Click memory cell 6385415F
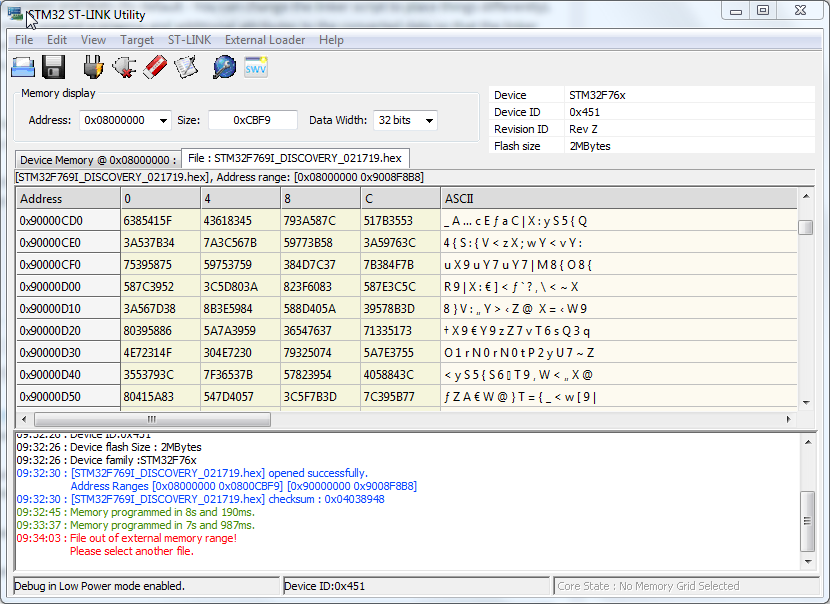This screenshot has height=604, width=830. click(161, 221)
